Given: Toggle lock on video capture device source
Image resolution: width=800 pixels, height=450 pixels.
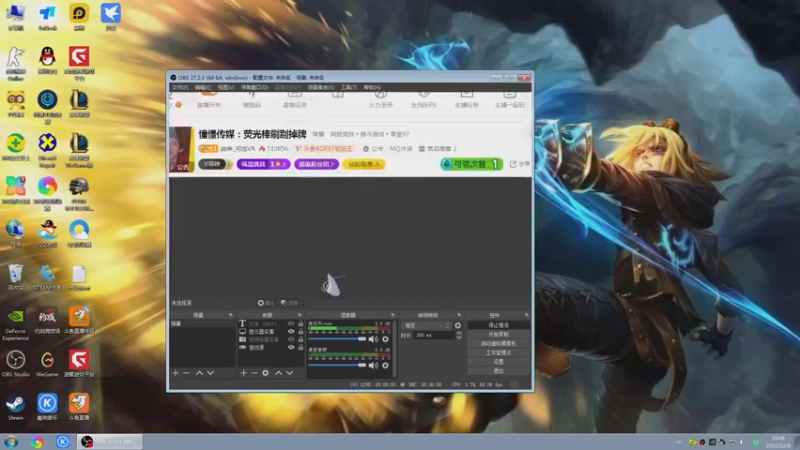Looking at the screenshot, I should (x=301, y=339).
